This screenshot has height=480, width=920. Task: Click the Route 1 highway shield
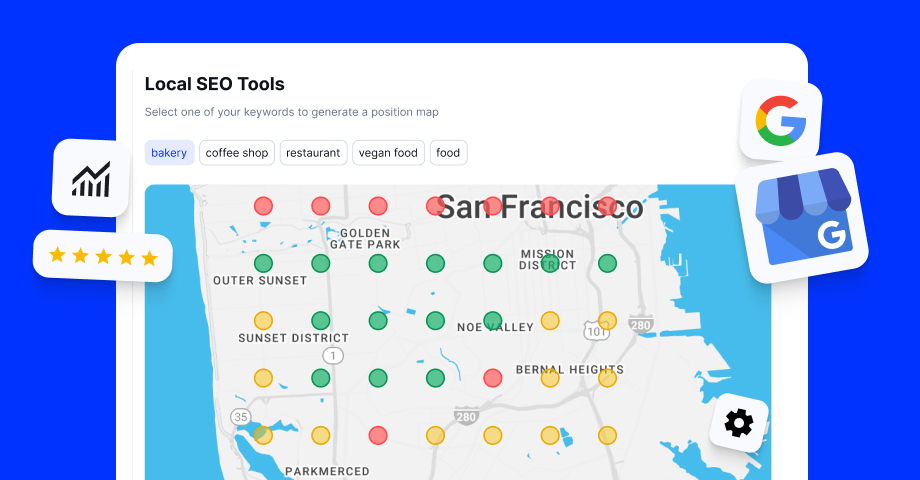(333, 356)
